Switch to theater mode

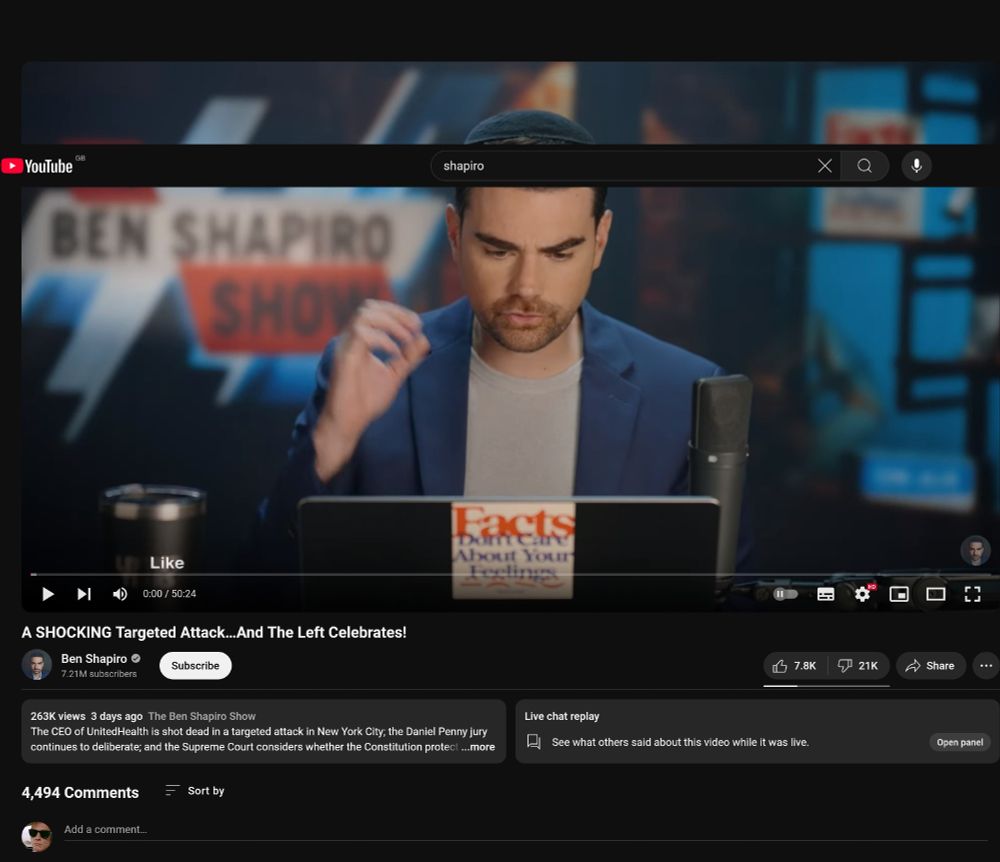coord(936,594)
